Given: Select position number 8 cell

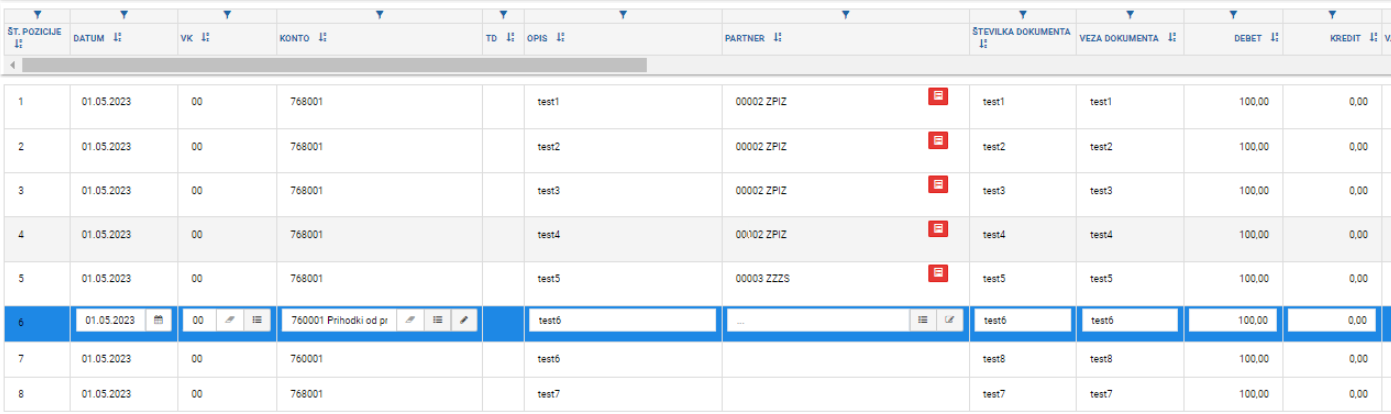Looking at the screenshot, I should [x=36, y=394].
